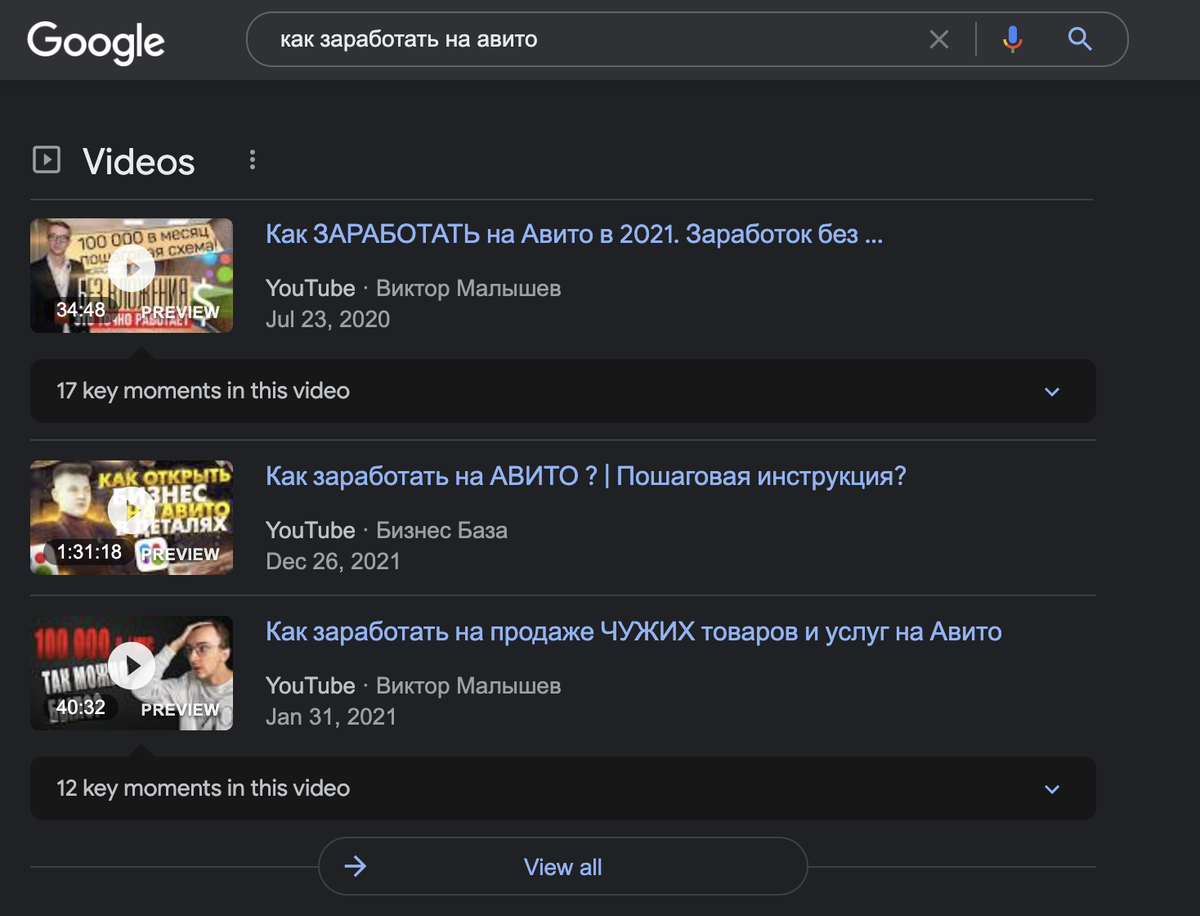The height and width of the screenshot is (916, 1200).
Task: Click the 'Jul 23, 2020' date text
Action: 328,320
